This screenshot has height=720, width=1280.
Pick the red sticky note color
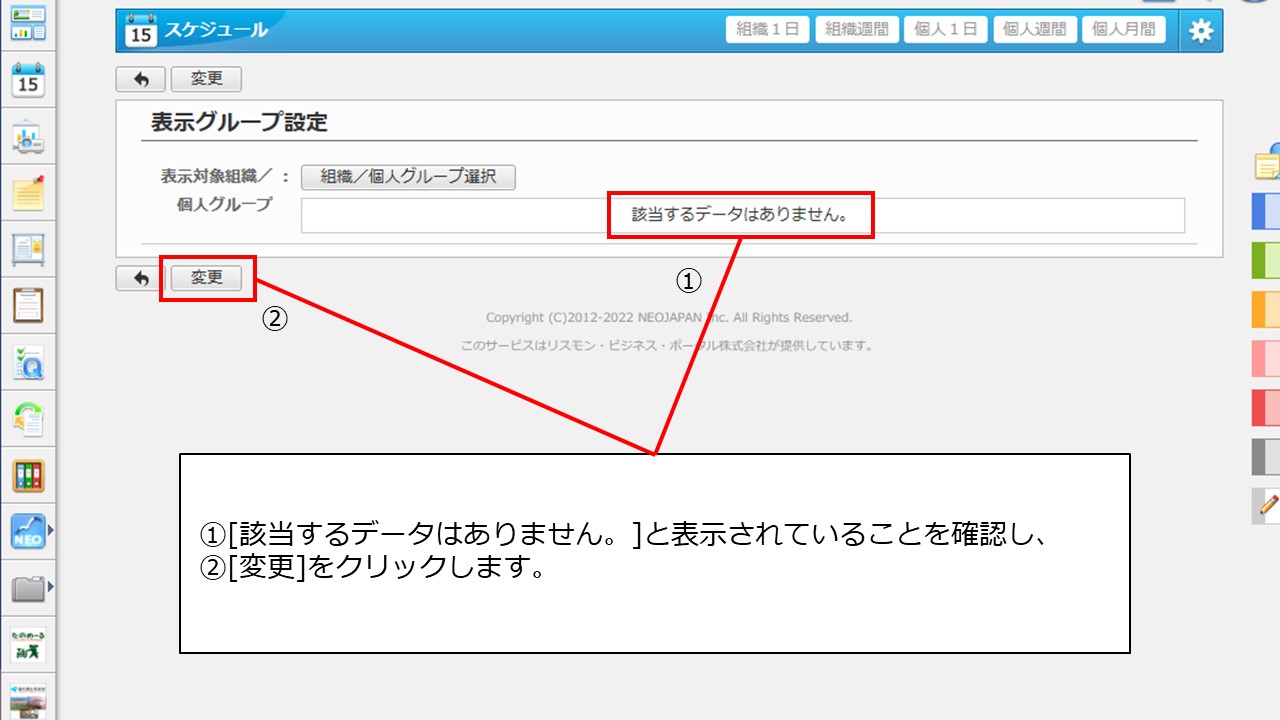click(1267, 407)
